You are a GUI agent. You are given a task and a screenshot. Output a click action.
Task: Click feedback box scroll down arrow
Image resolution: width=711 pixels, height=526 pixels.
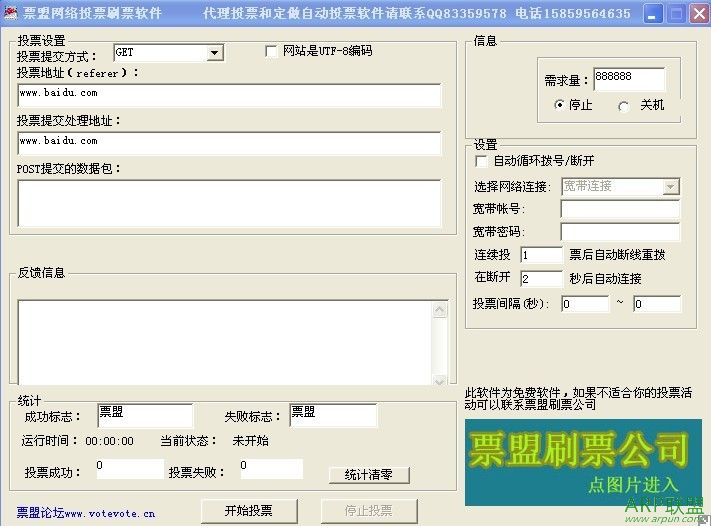(x=439, y=381)
